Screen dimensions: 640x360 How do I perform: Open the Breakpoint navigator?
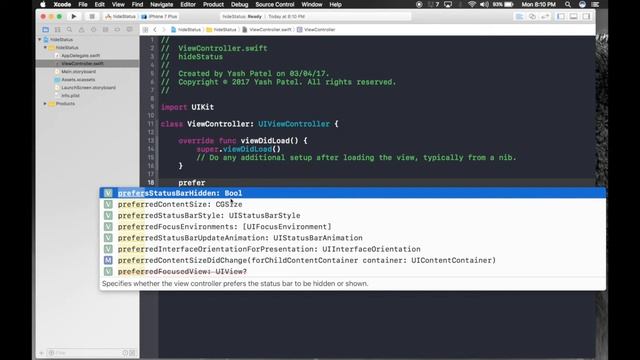coord(117,30)
